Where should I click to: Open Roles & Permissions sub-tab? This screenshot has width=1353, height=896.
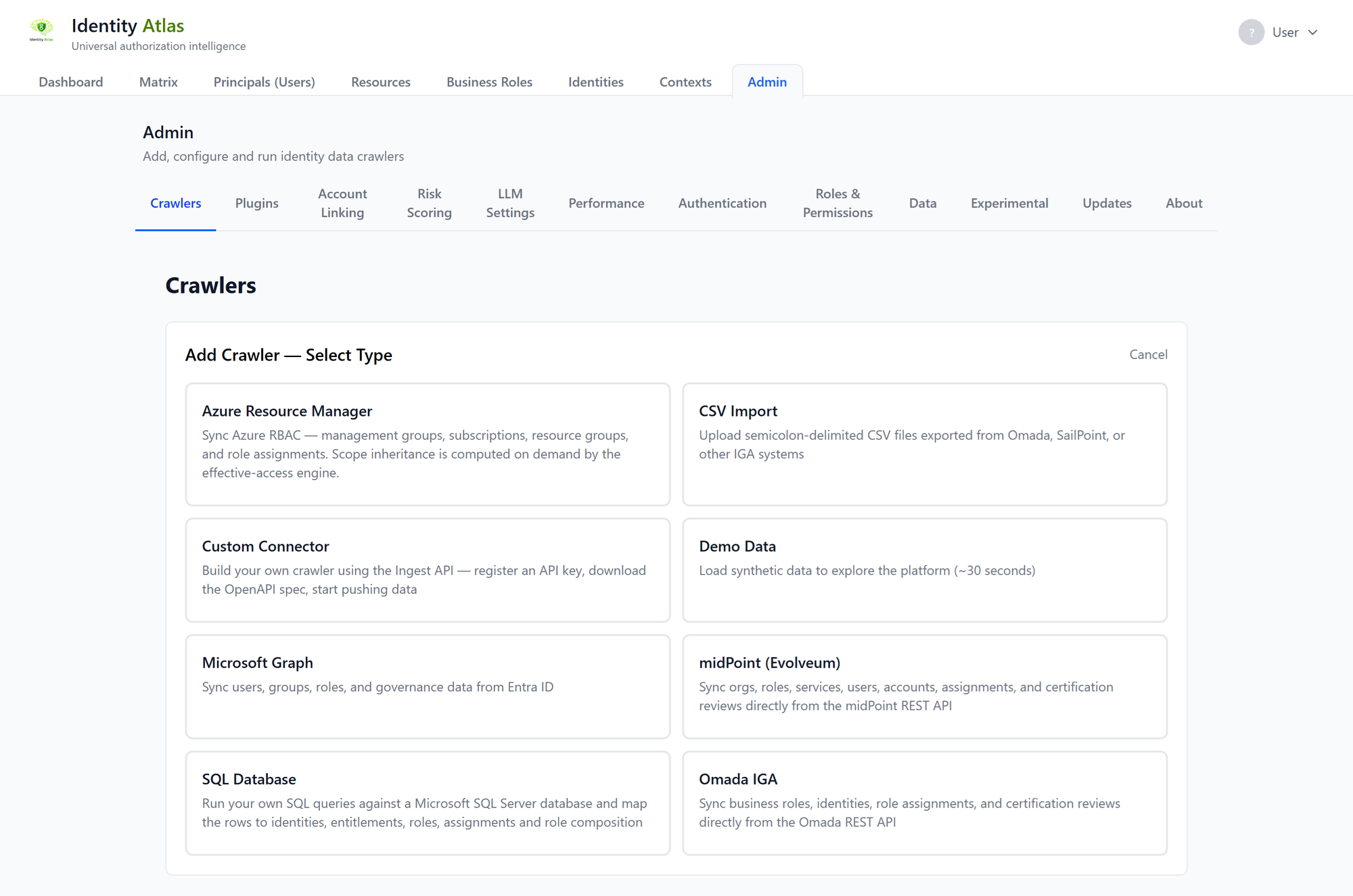tap(838, 203)
